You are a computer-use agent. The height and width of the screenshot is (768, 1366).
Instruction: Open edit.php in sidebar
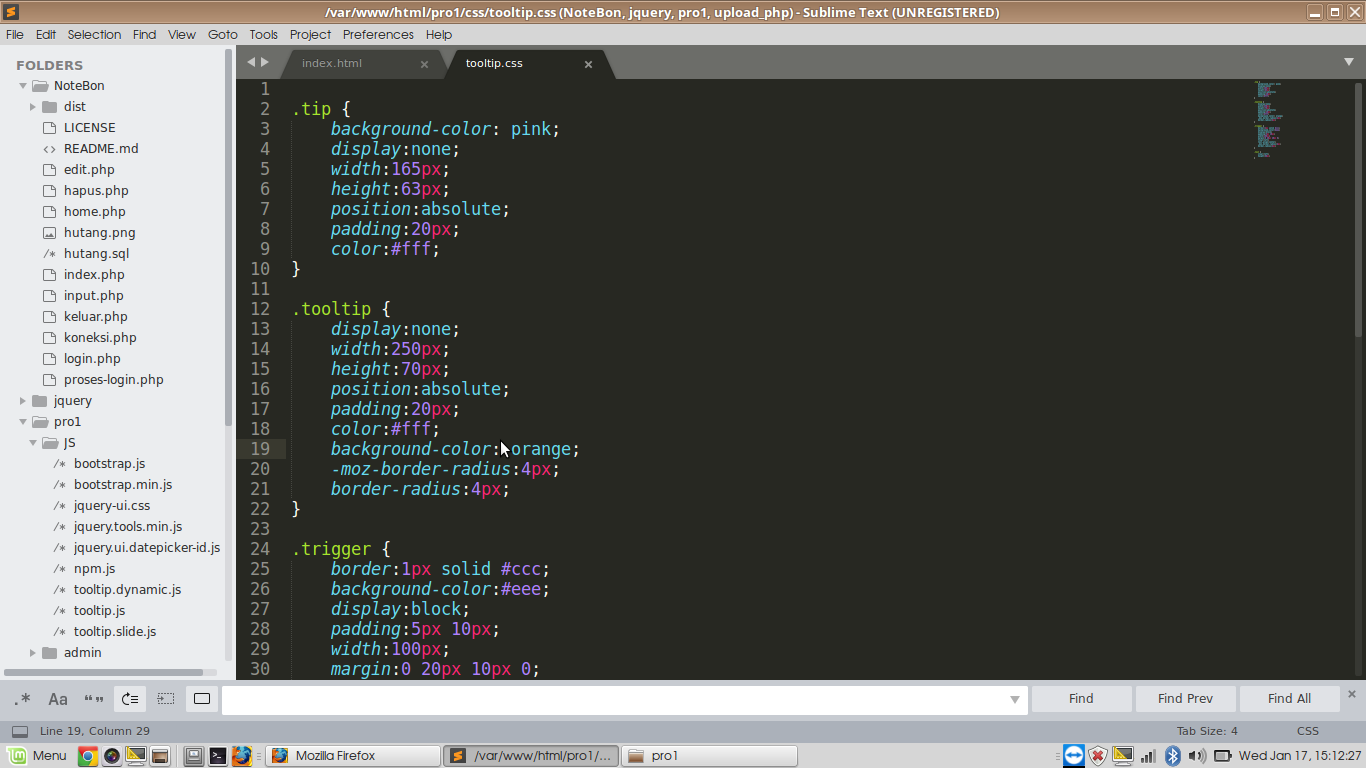point(89,170)
